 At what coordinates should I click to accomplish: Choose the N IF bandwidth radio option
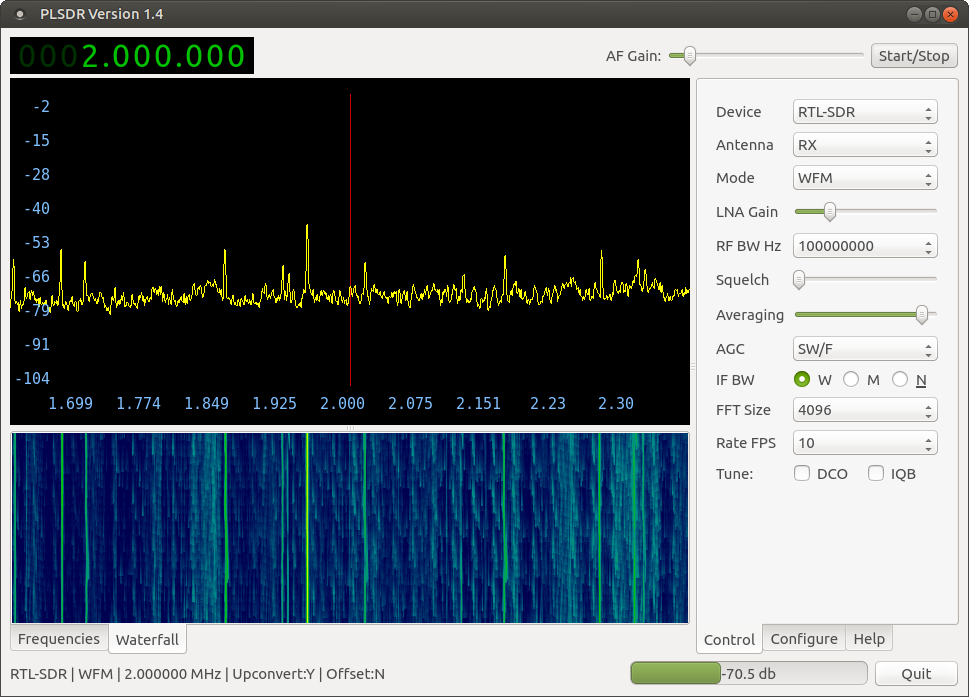pos(900,379)
